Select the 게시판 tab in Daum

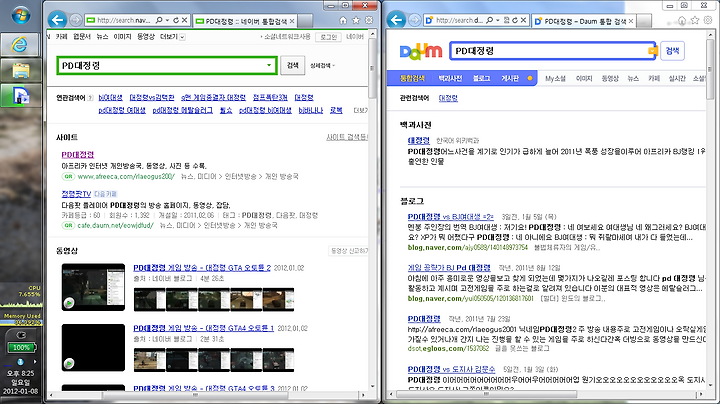(510, 79)
